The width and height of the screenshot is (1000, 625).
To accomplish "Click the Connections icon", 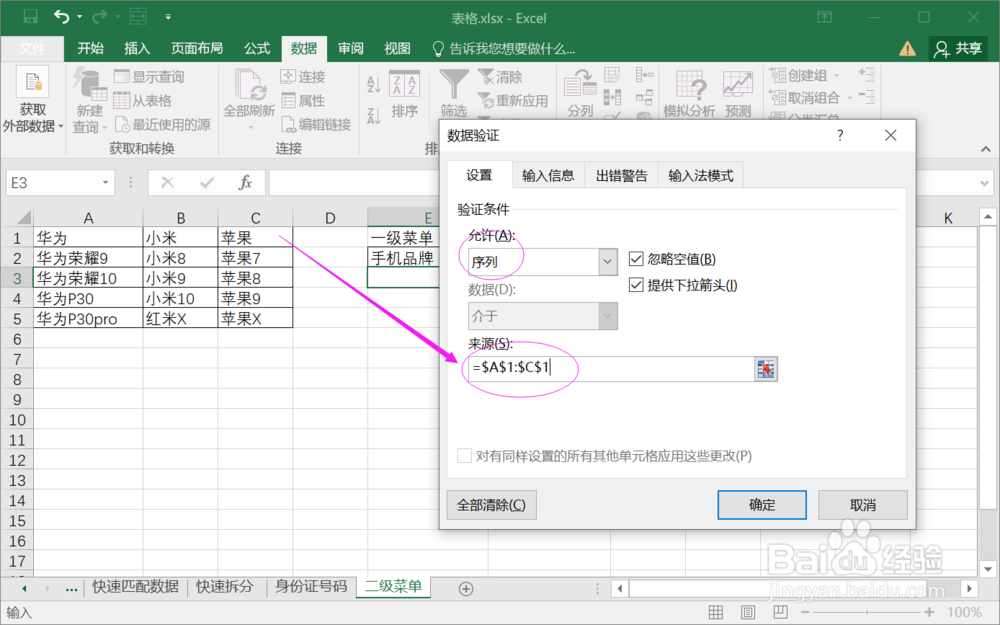I will tap(288, 77).
